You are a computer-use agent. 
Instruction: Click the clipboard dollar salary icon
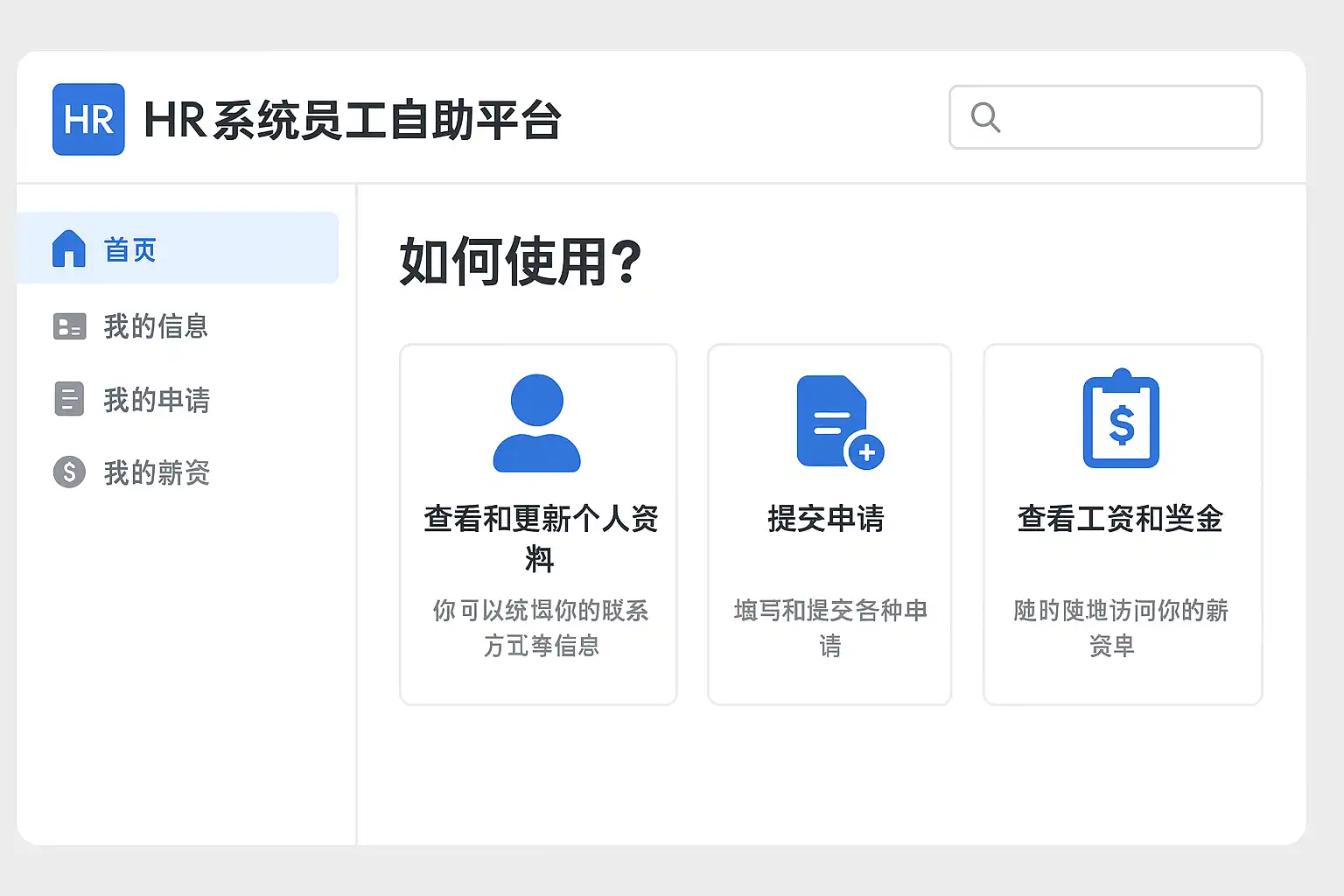pos(1121,419)
